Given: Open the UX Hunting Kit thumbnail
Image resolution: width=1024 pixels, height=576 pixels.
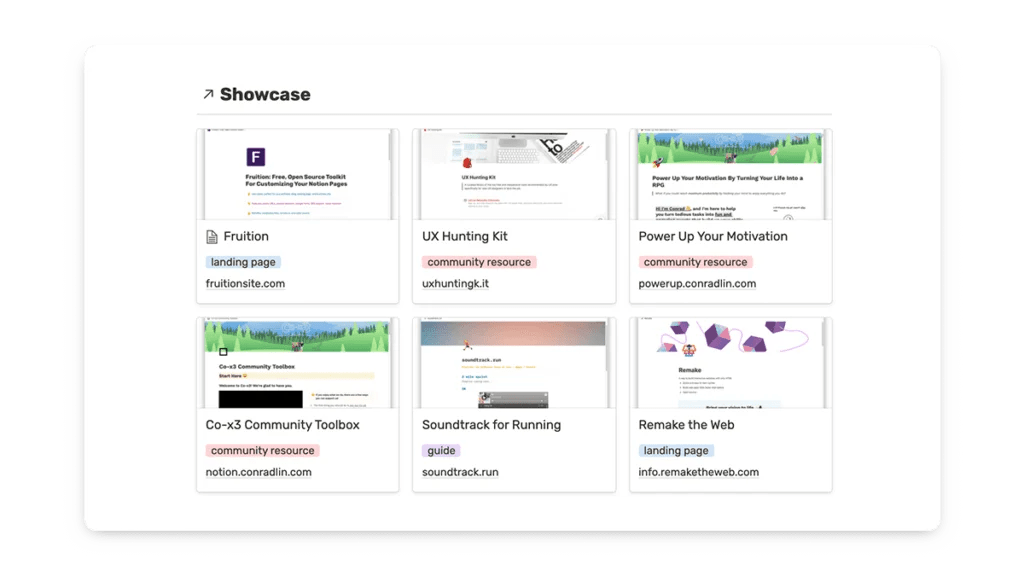Looking at the screenshot, I should (514, 174).
